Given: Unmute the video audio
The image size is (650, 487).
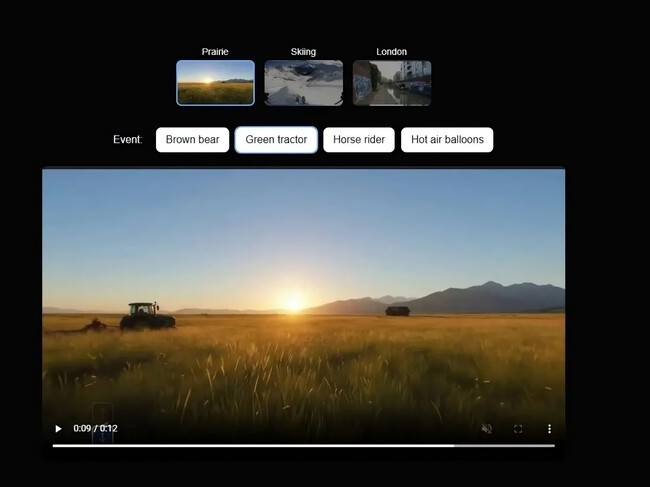Looking at the screenshot, I should [x=487, y=429].
